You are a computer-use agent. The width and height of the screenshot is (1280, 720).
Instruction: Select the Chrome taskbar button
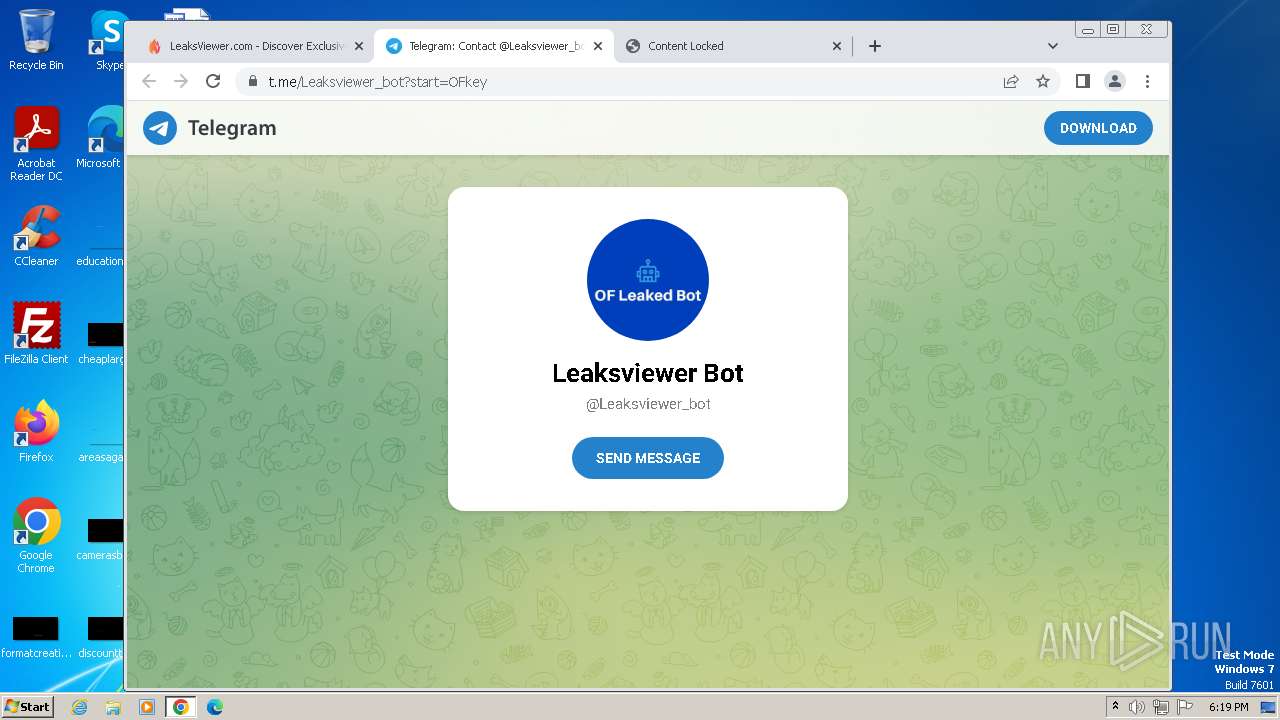181,707
